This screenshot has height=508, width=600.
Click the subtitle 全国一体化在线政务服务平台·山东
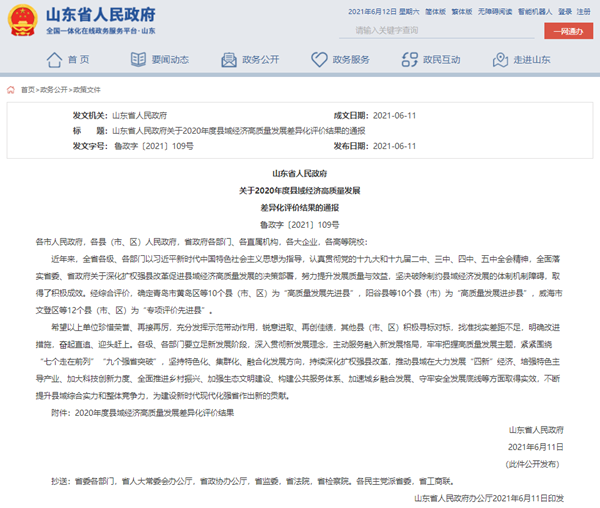(101, 31)
